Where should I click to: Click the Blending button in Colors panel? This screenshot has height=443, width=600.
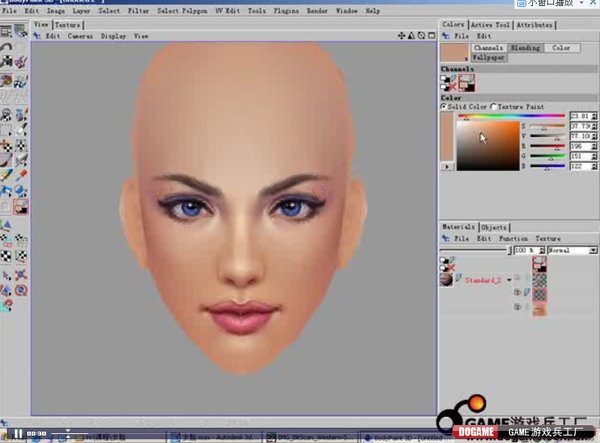[x=525, y=47]
